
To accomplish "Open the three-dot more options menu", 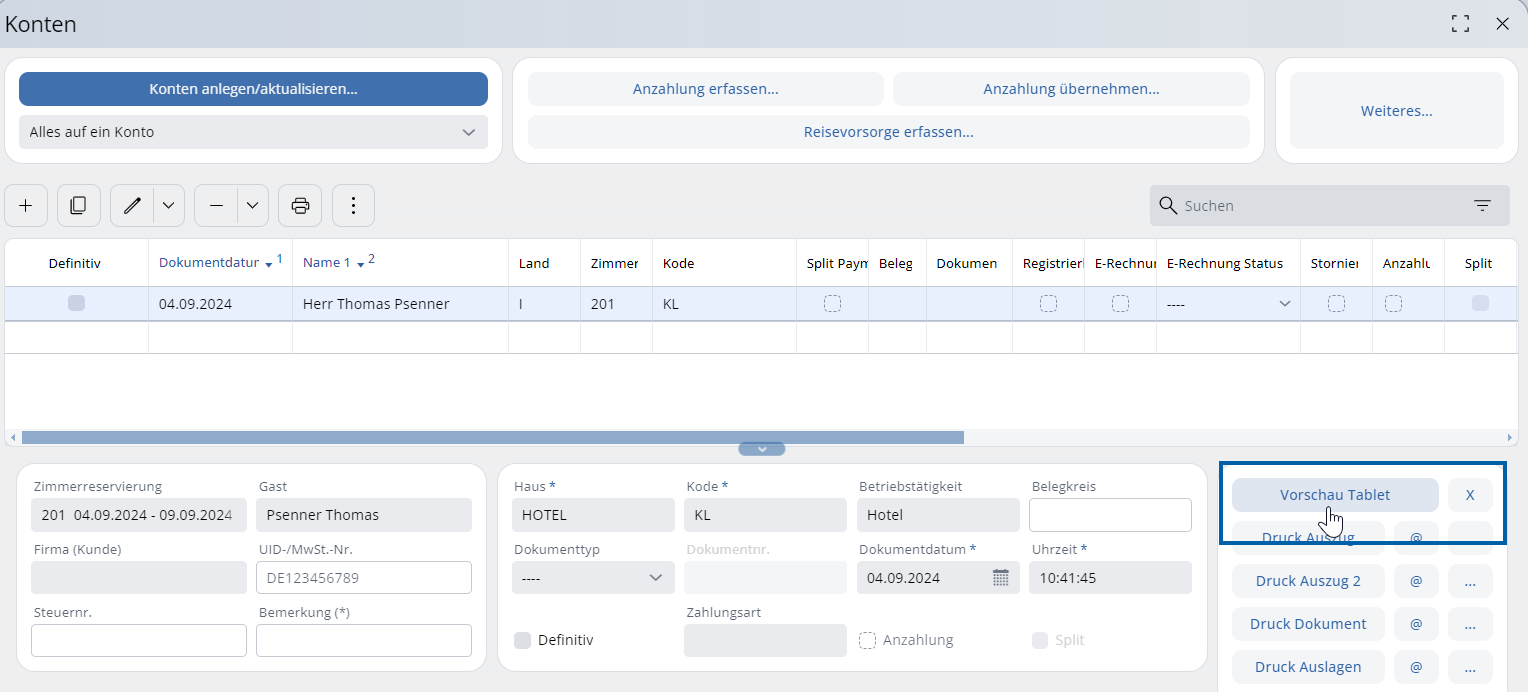I will tap(353, 205).
